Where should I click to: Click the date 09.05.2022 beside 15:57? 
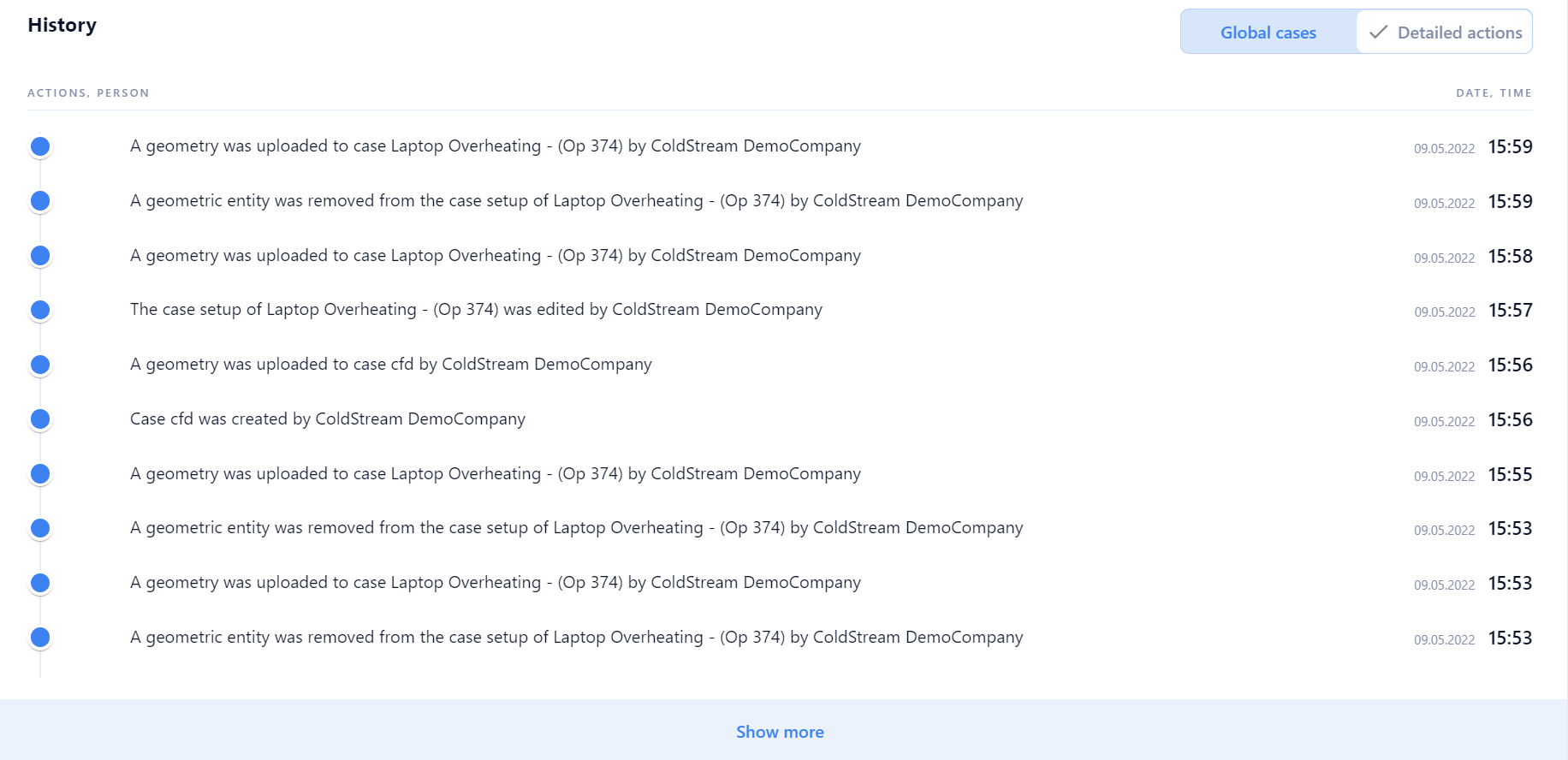pos(1445,312)
